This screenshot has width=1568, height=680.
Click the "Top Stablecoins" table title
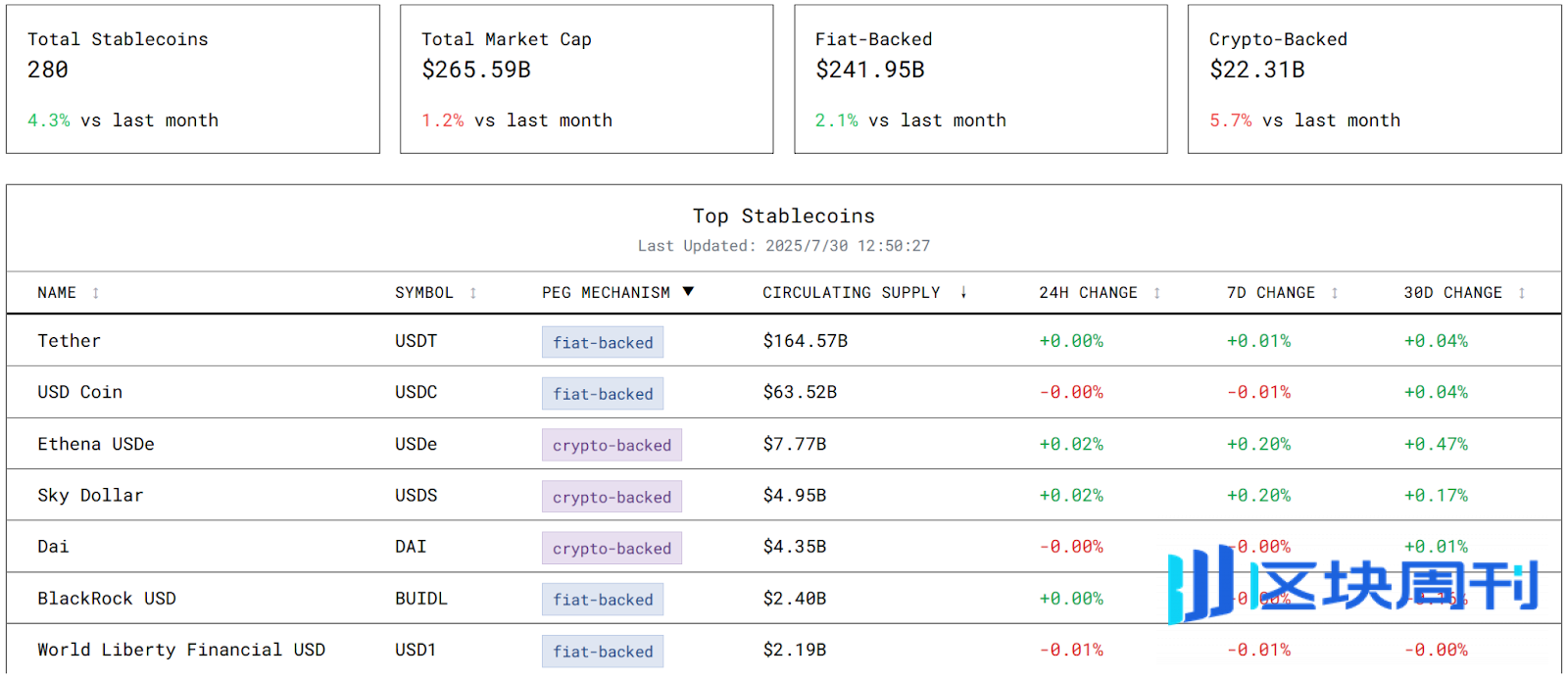coord(784,216)
